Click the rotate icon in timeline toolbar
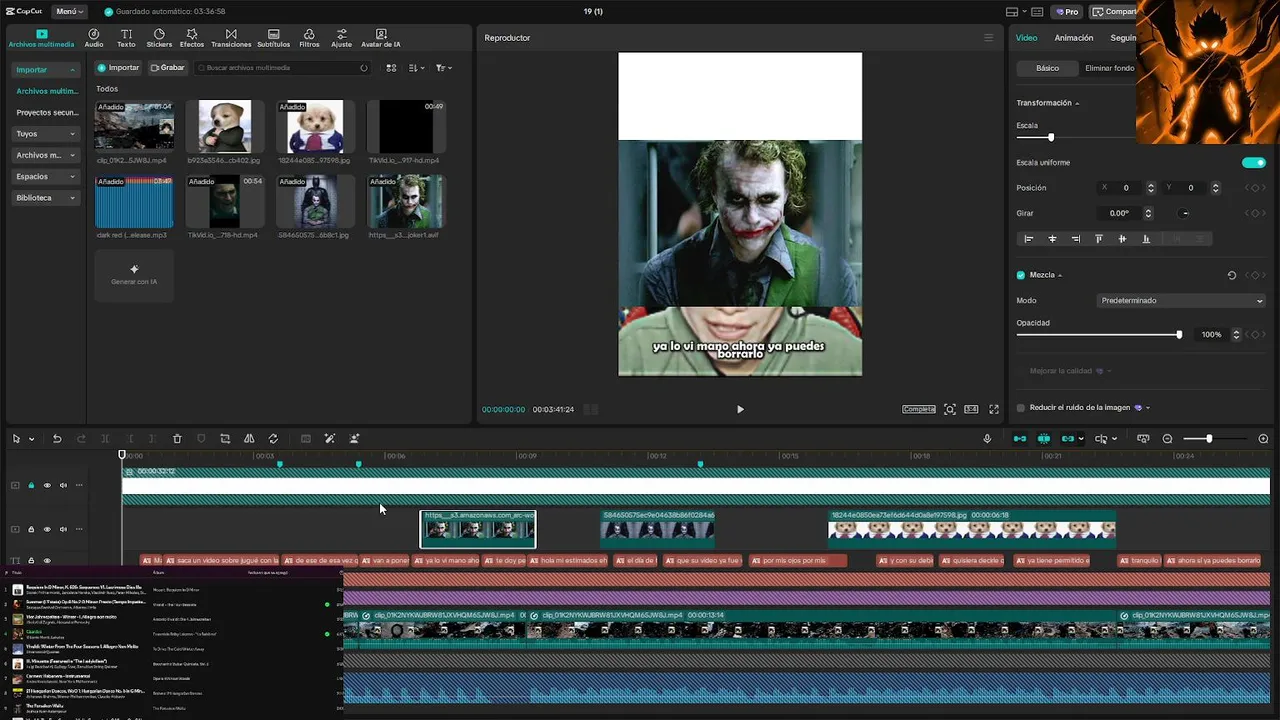 tap(273, 439)
